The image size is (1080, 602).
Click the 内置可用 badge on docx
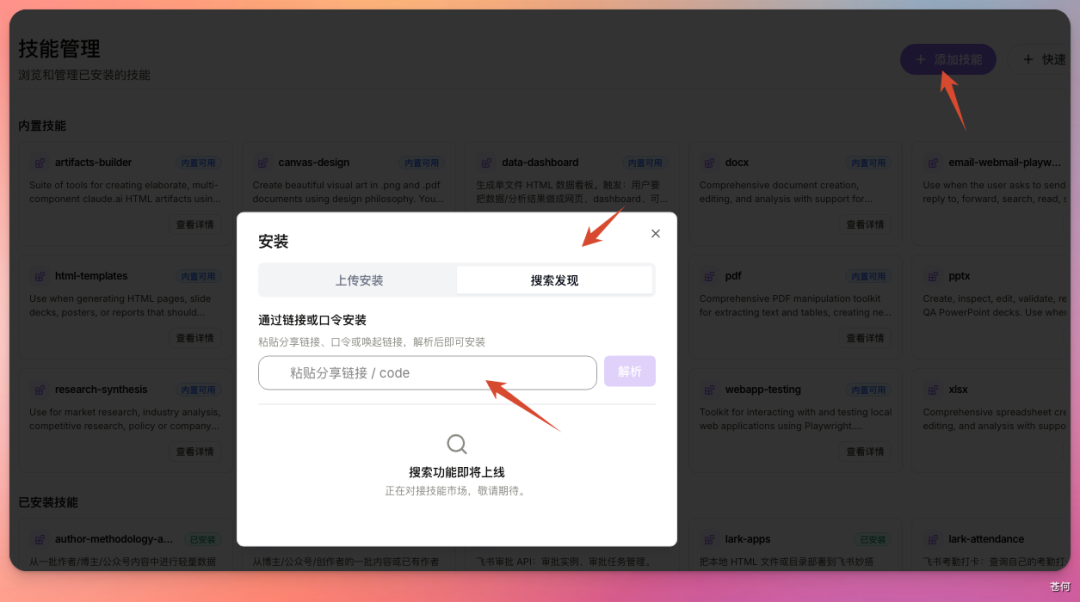868,163
